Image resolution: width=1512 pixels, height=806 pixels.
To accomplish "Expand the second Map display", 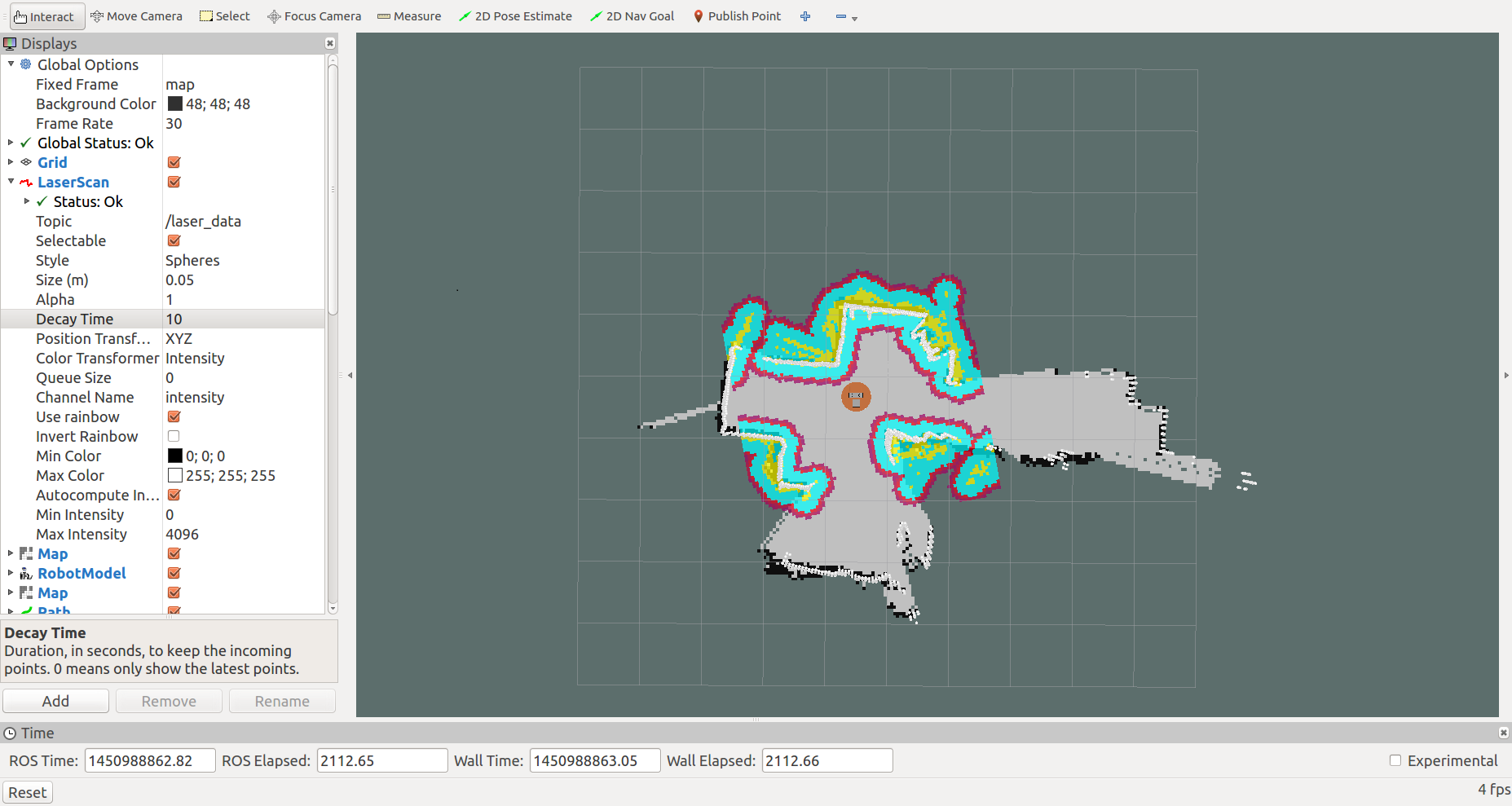I will tap(11, 592).
